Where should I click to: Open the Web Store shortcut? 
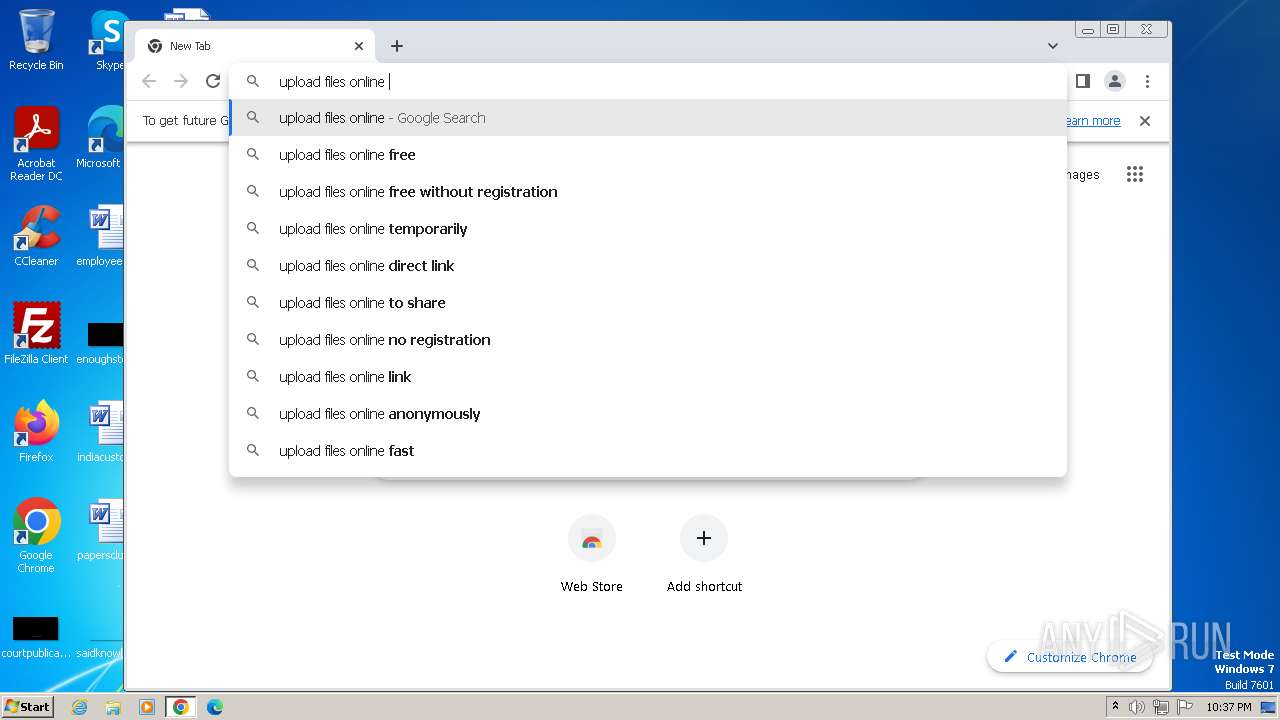pyautogui.click(x=591, y=554)
